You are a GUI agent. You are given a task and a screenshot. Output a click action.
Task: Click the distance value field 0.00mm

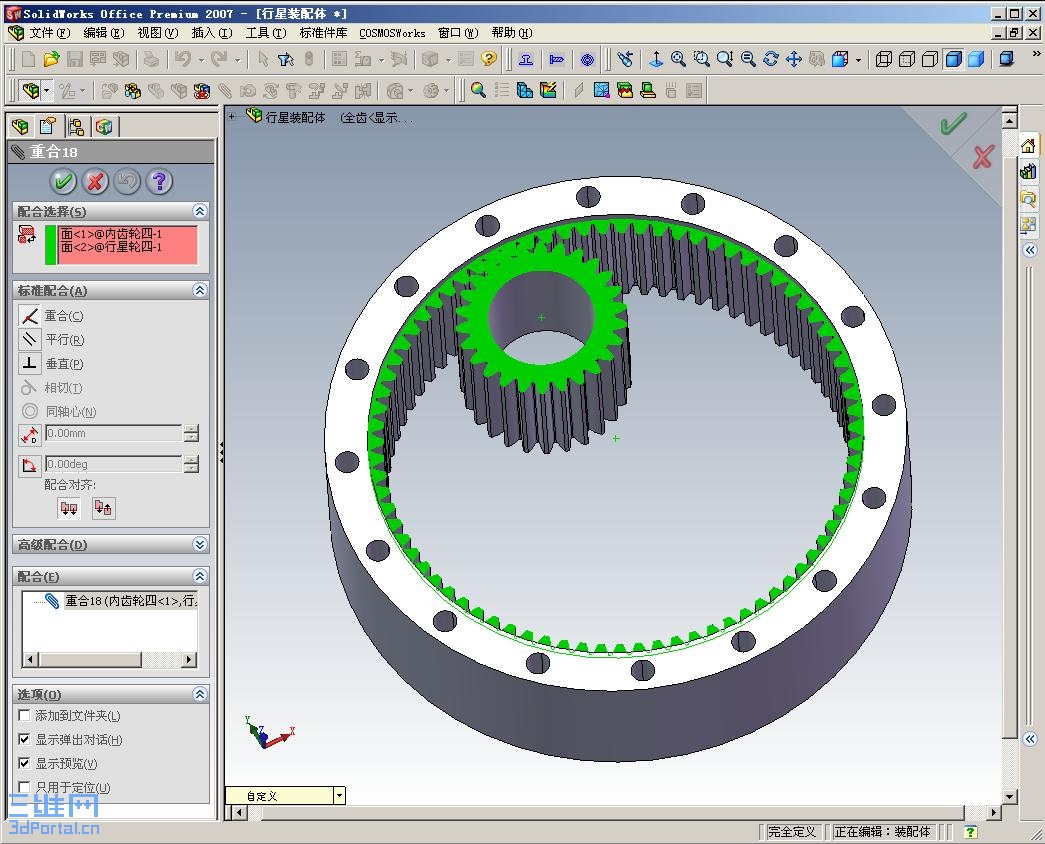pyautogui.click(x=113, y=433)
